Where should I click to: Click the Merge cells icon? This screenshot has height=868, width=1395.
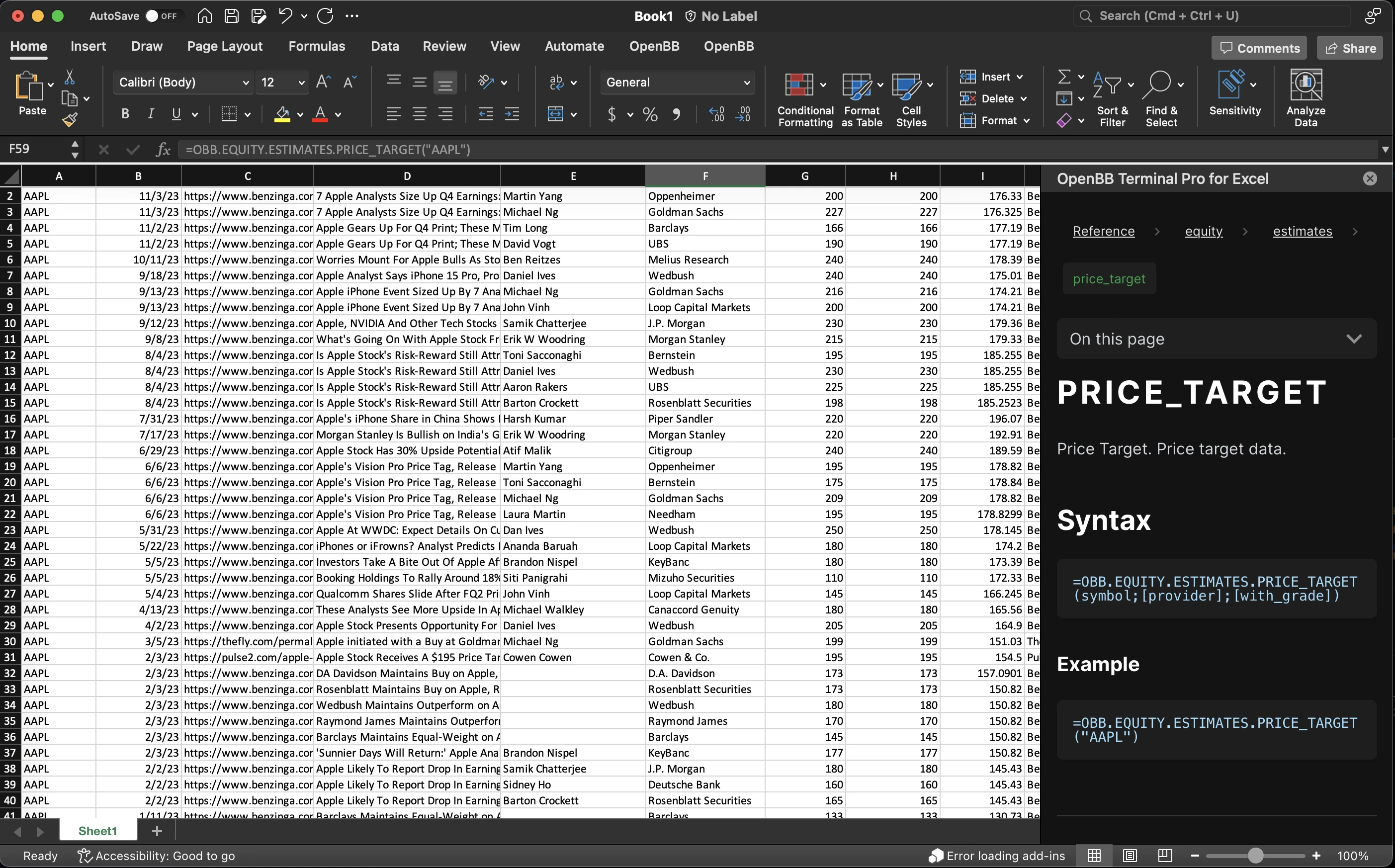(555, 114)
